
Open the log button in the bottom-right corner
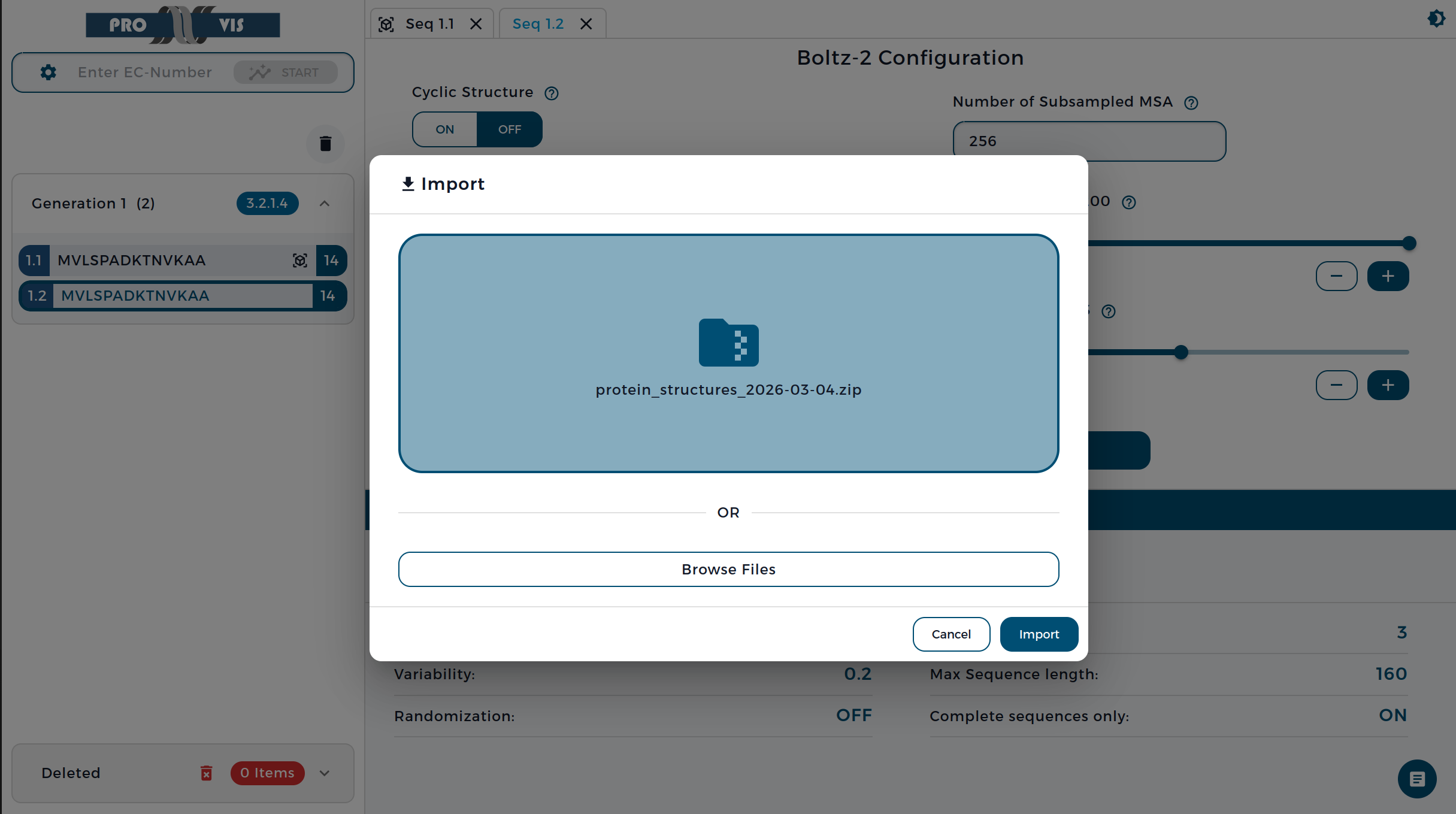[x=1416, y=779]
